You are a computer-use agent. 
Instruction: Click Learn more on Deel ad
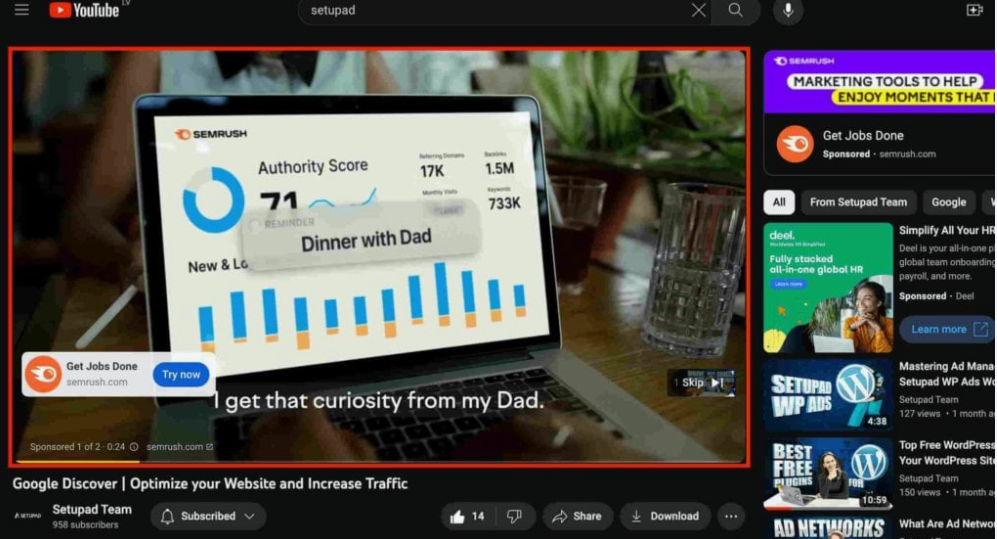[x=947, y=329]
